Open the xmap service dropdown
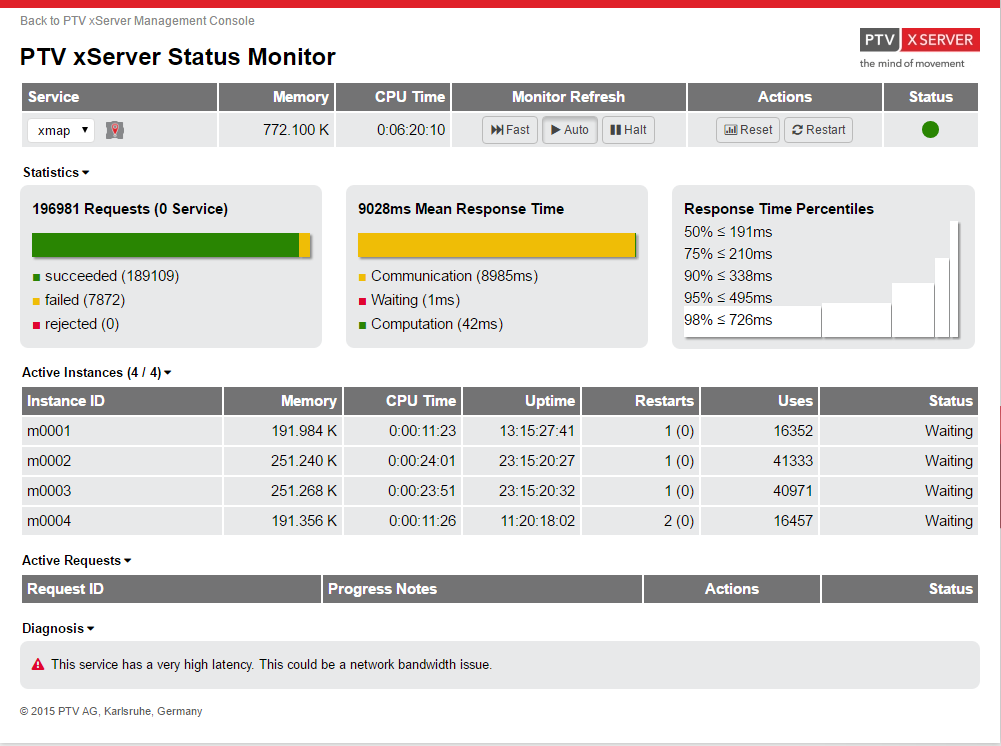 60,130
